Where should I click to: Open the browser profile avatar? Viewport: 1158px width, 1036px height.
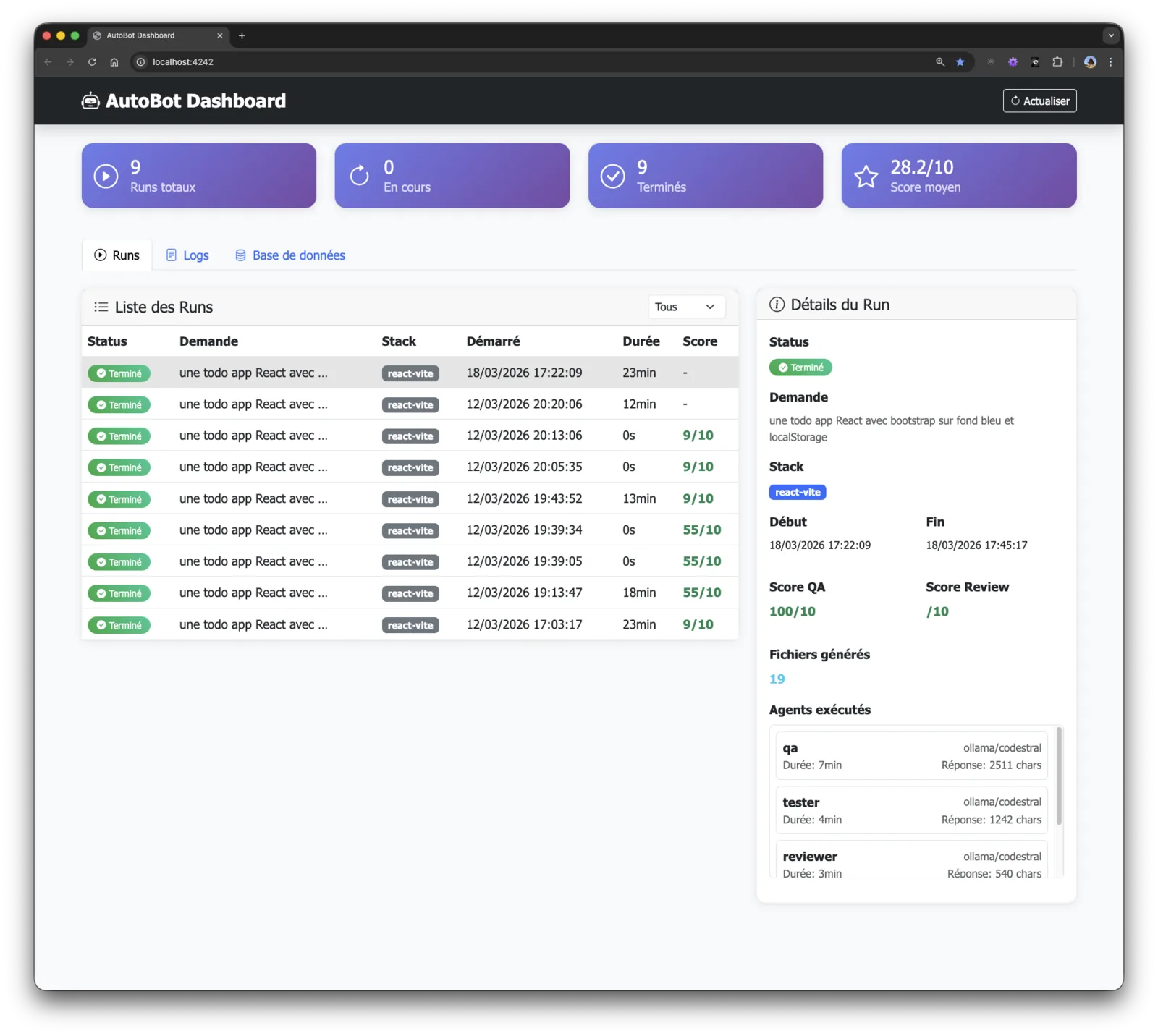pos(1090,62)
